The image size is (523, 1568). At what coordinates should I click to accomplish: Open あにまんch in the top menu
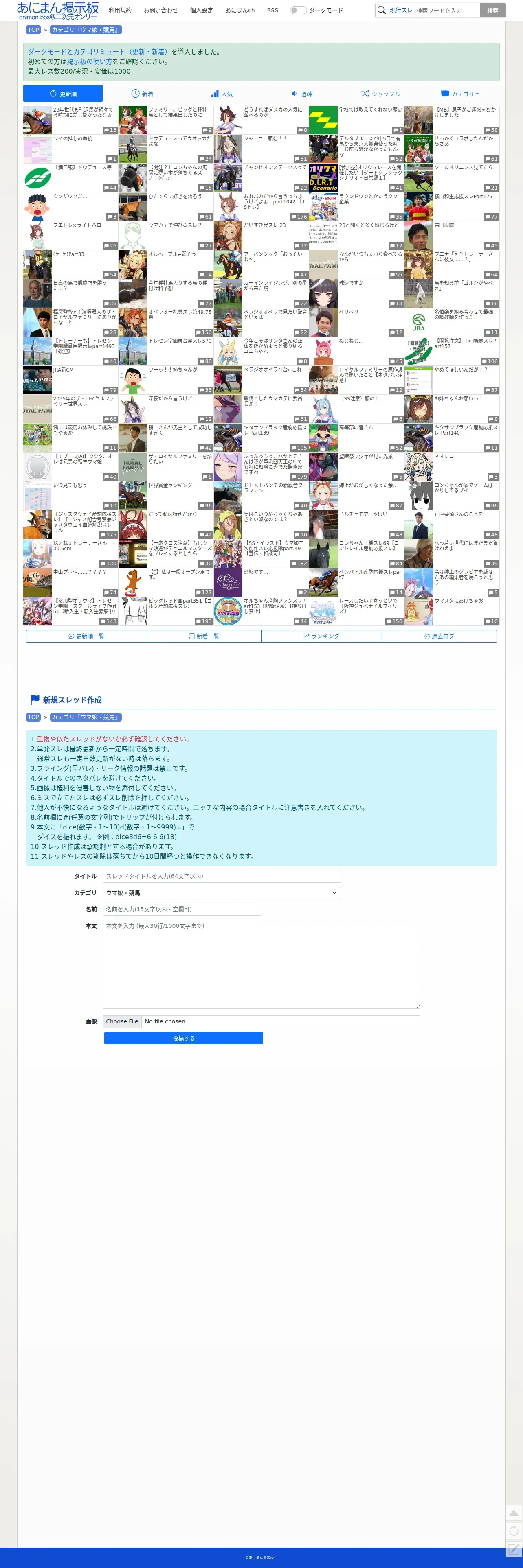[240, 10]
